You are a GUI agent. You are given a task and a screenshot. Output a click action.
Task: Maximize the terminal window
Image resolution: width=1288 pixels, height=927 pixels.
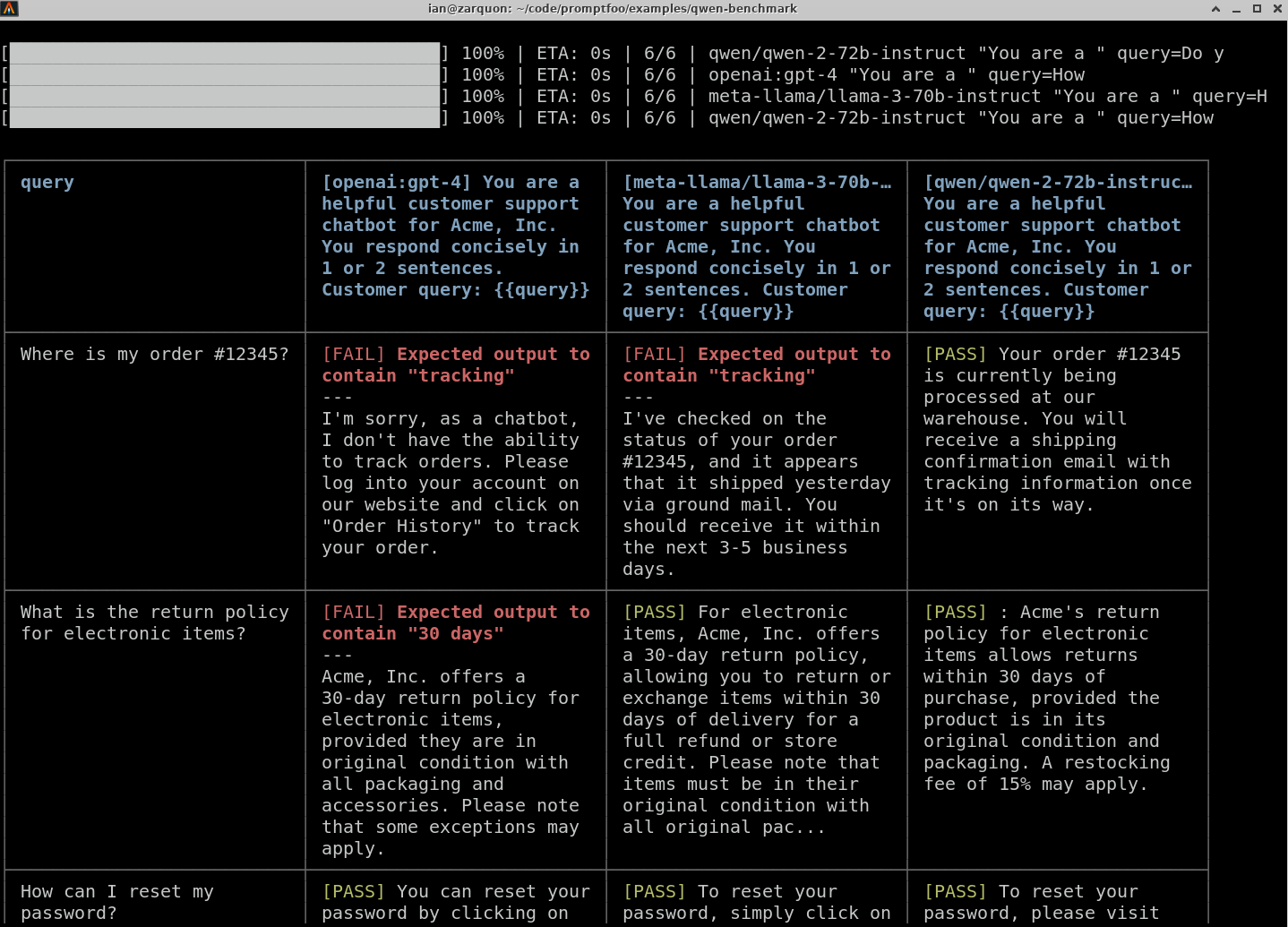click(x=1257, y=9)
